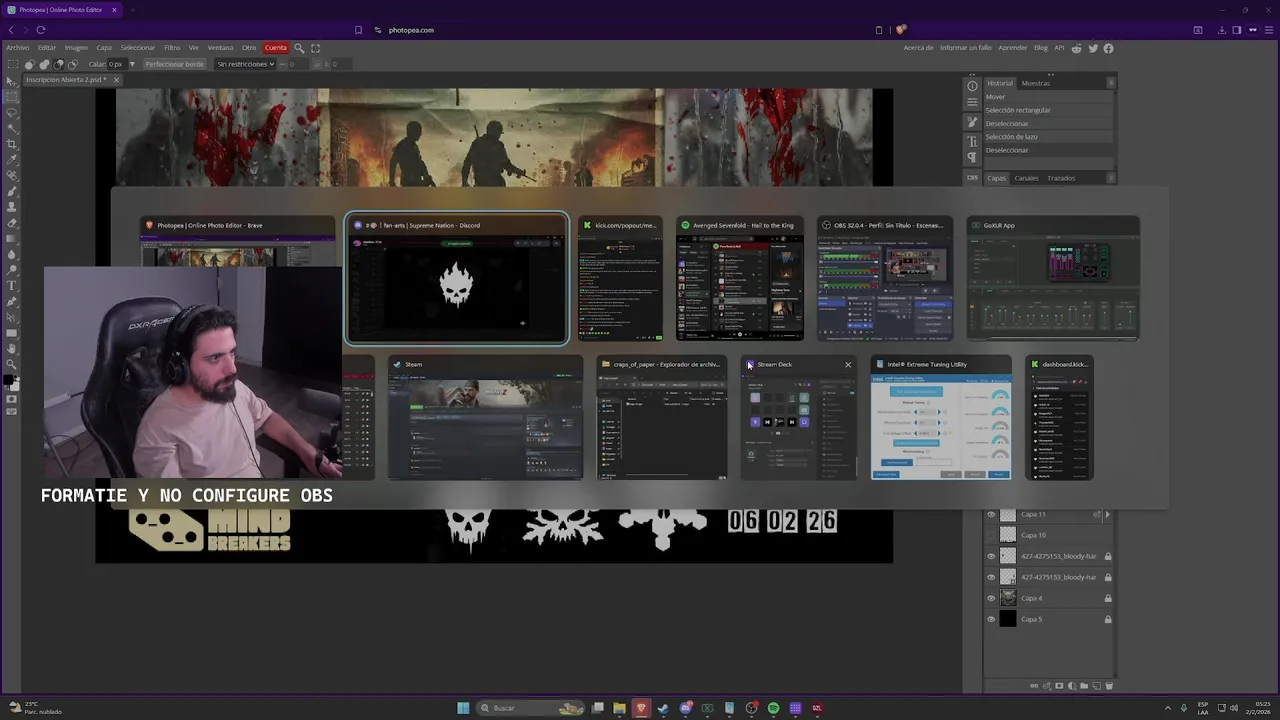
Task: Open the craps_of_paper Explorer window thumbnail
Action: (662, 418)
